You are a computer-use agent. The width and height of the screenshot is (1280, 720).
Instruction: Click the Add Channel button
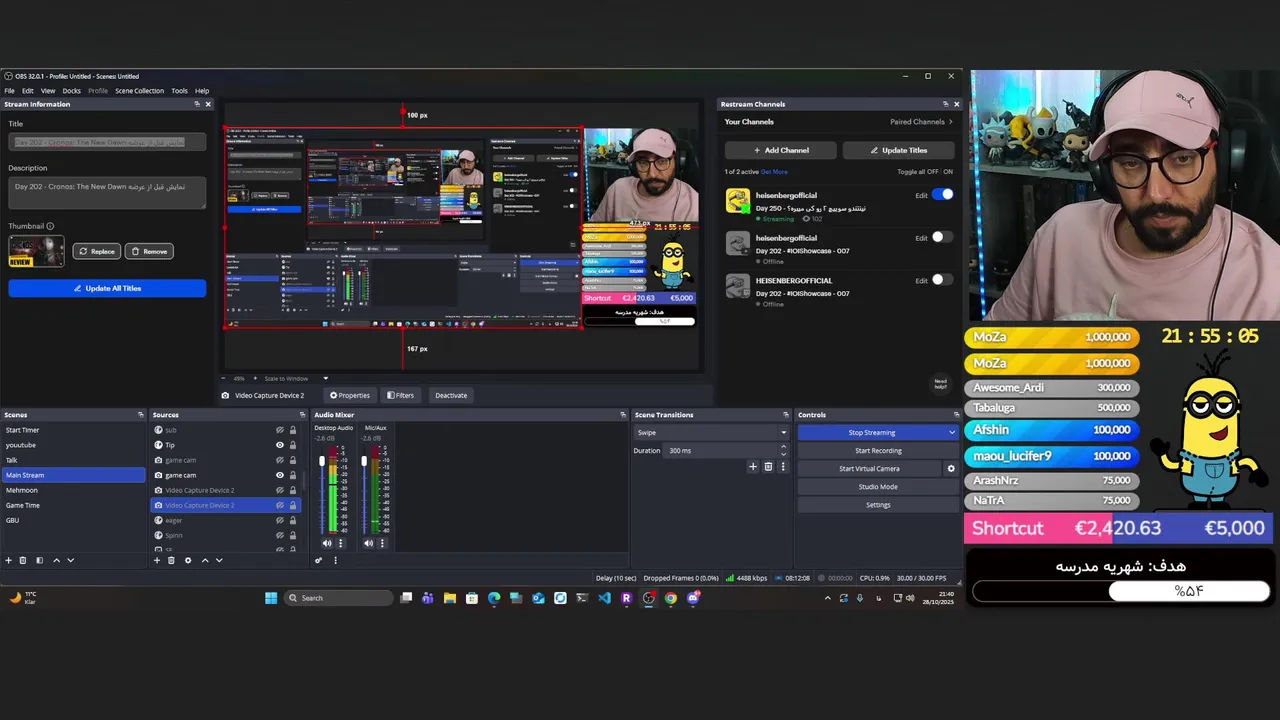[x=781, y=150]
